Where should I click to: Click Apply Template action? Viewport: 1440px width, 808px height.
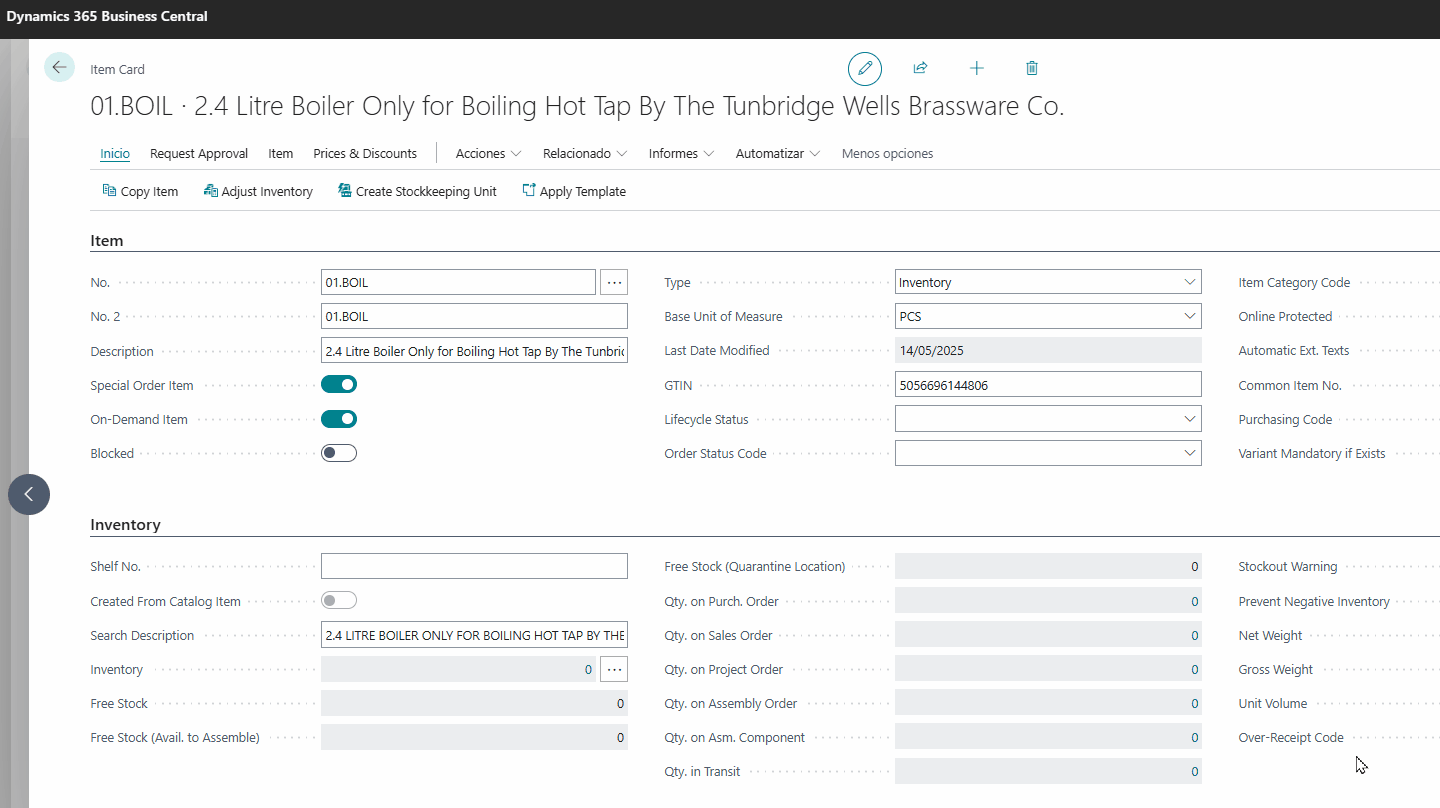[574, 191]
